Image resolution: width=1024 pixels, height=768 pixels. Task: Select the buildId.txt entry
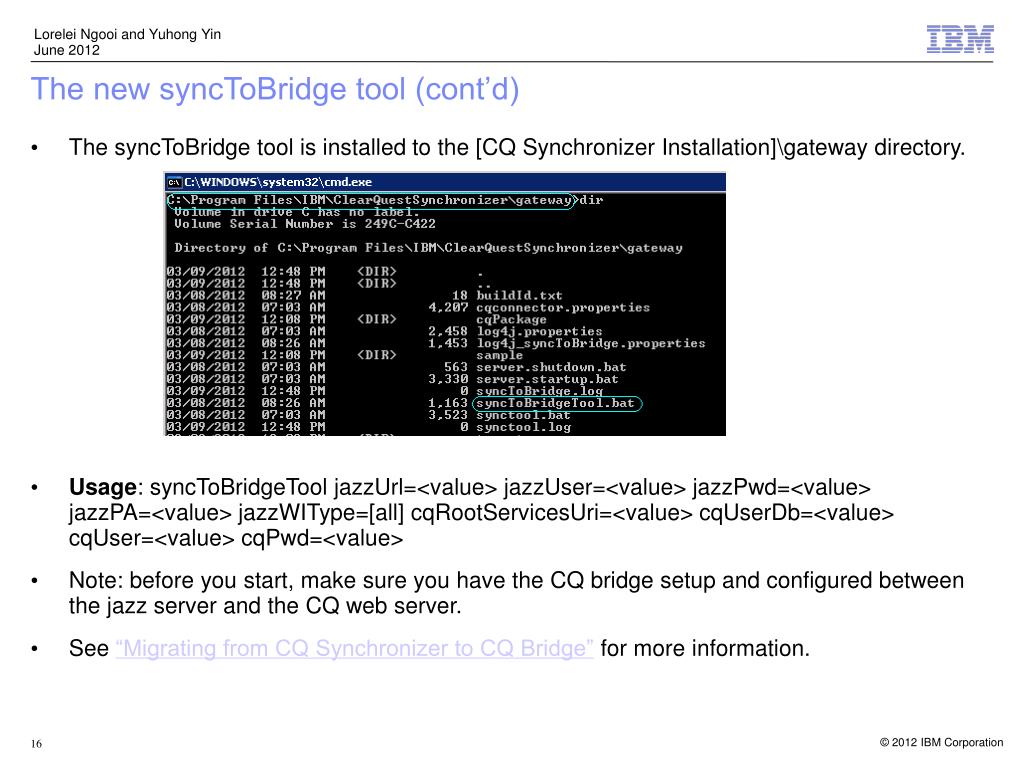point(519,296)
